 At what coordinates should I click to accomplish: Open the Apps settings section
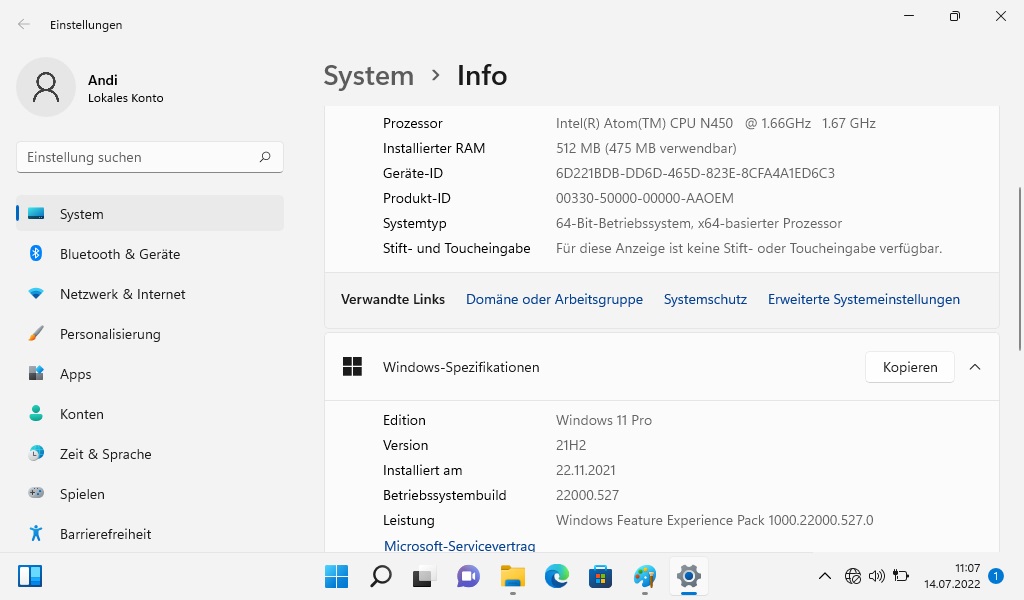[x=75, y=374]
